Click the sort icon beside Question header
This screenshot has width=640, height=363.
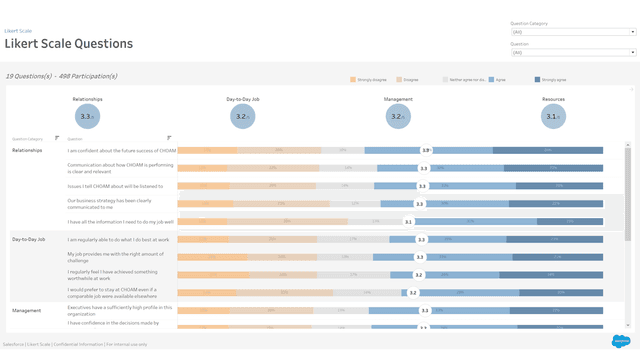pyautogui.click(x=169, y=138)
